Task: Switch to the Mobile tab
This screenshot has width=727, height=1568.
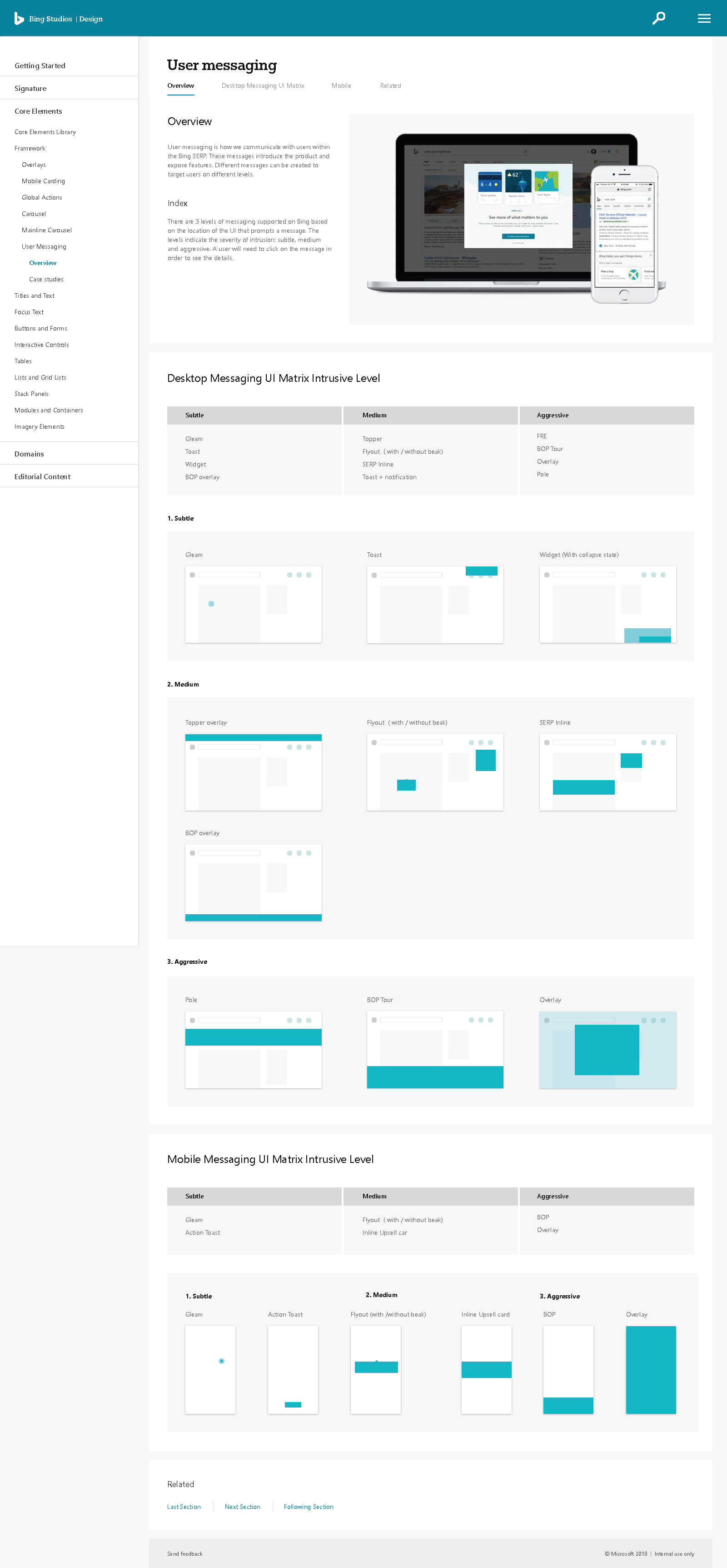Action: [341, 86]
